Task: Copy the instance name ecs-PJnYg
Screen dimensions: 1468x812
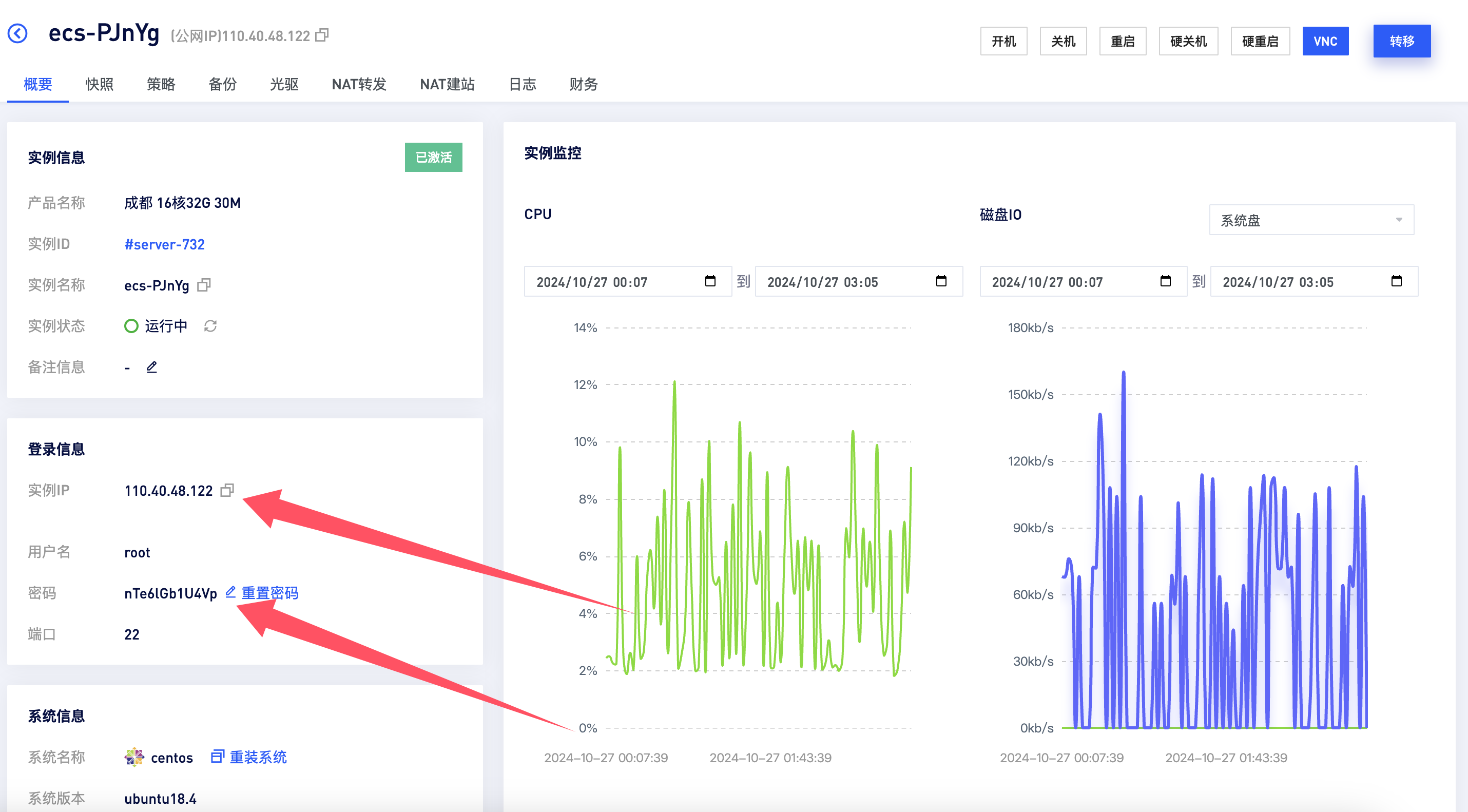Action: point(204,285)
